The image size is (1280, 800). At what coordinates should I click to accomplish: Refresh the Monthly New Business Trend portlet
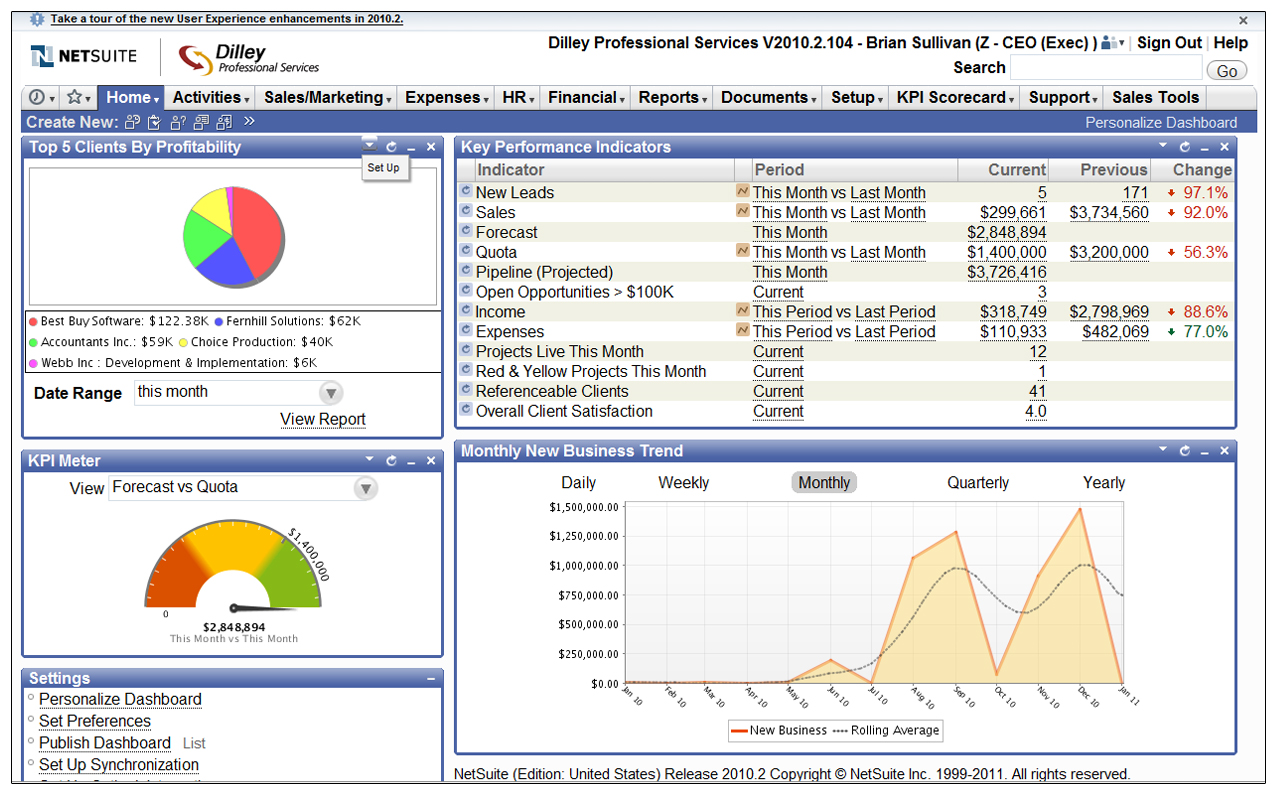pos(1185,451)
